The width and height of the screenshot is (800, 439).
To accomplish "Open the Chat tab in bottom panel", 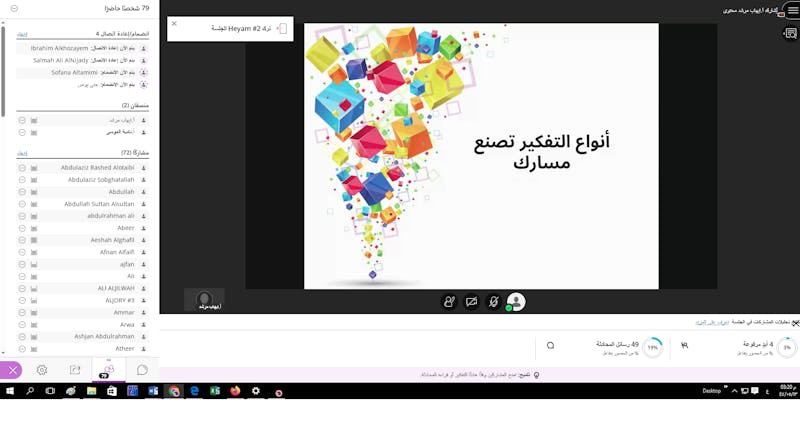I will coord(142,370).
